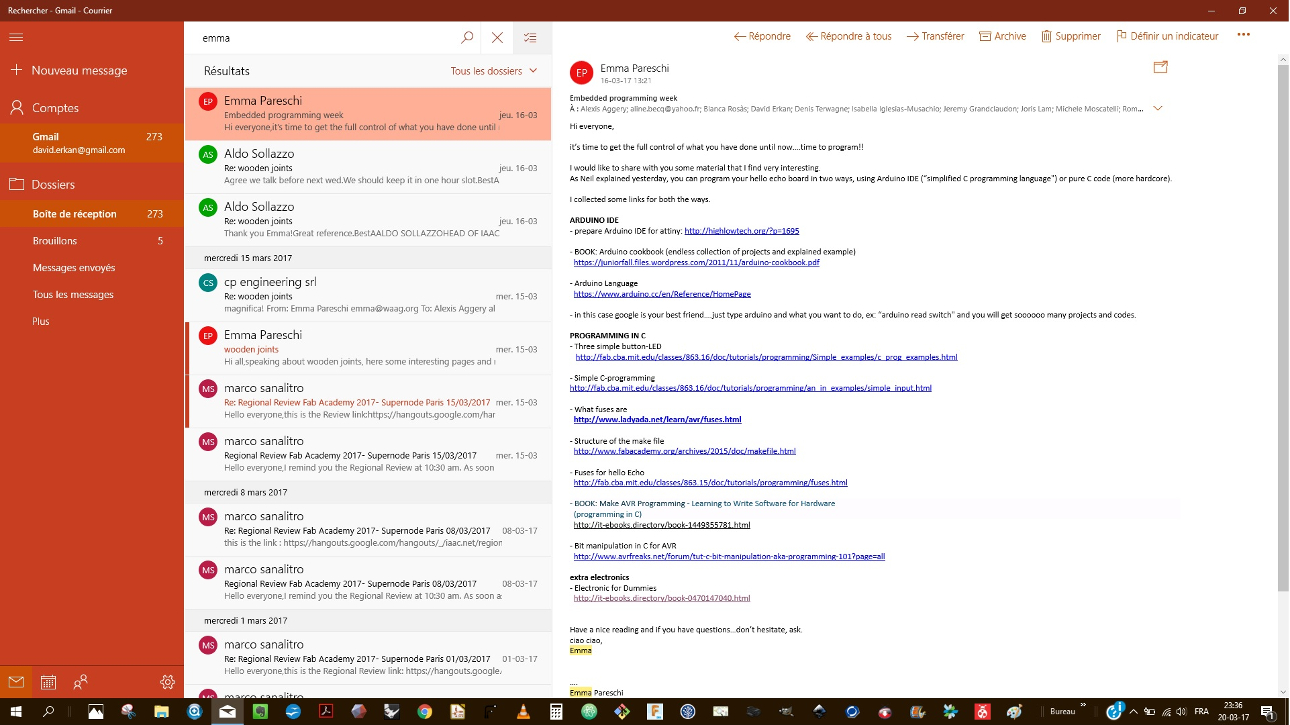Open arduino.cc Reference HomePage link
The width and height of the screenshot is (1290, 725).
[662, 294]
